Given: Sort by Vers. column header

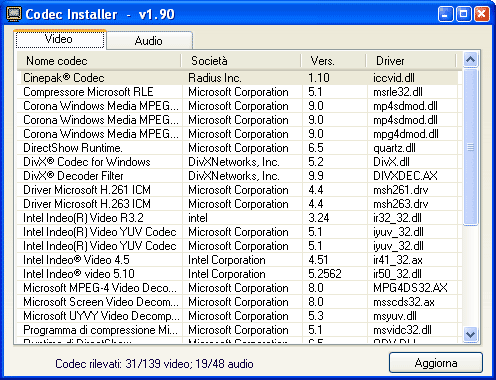Looking at the screenshot, I should 334,61.
